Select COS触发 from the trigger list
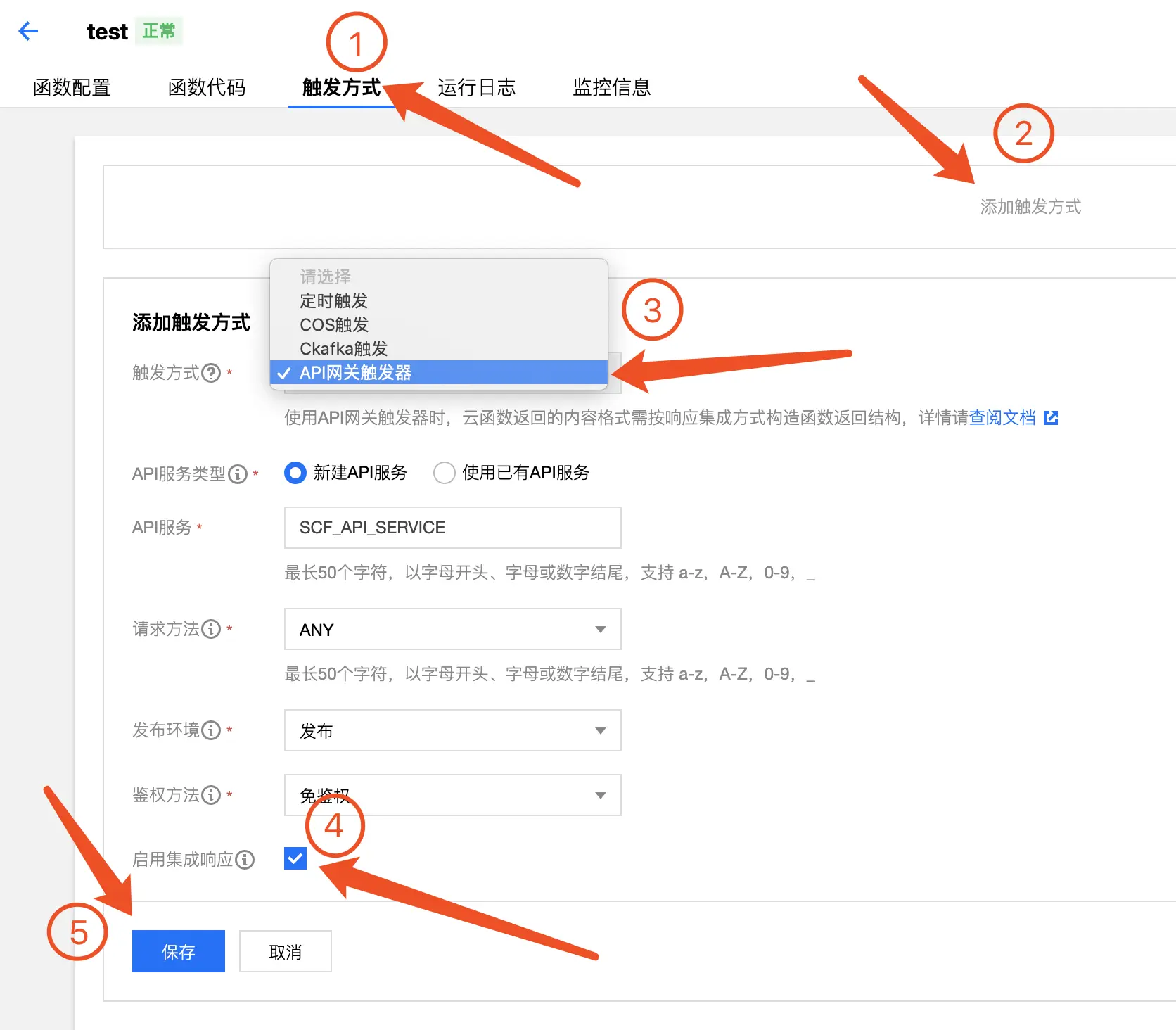Screen dimensions: 1176x1030 click(334, 324)
